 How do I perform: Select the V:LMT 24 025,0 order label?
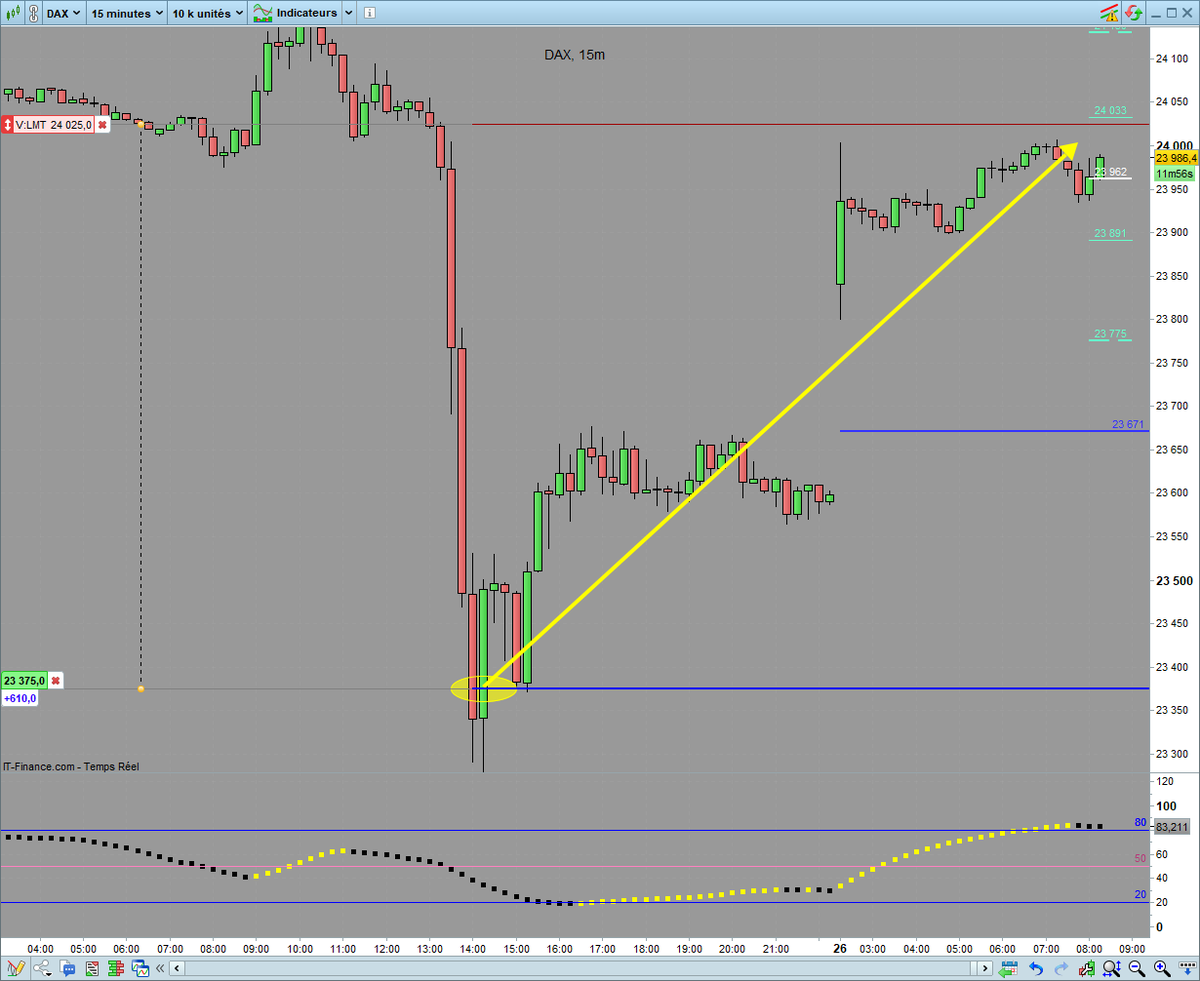coord(54,125)
